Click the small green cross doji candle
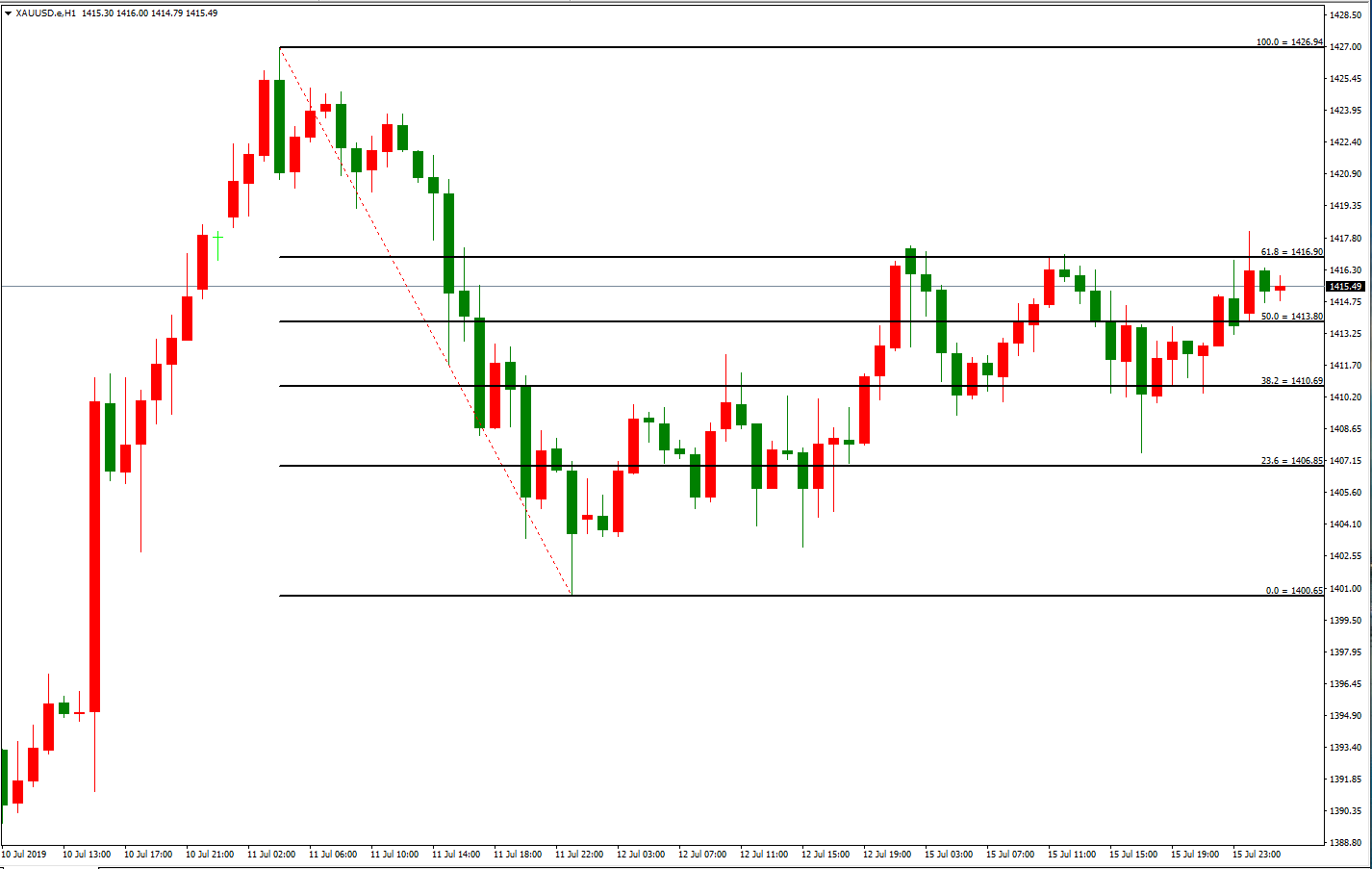The image size is (1372, 869). click(218, 236)
